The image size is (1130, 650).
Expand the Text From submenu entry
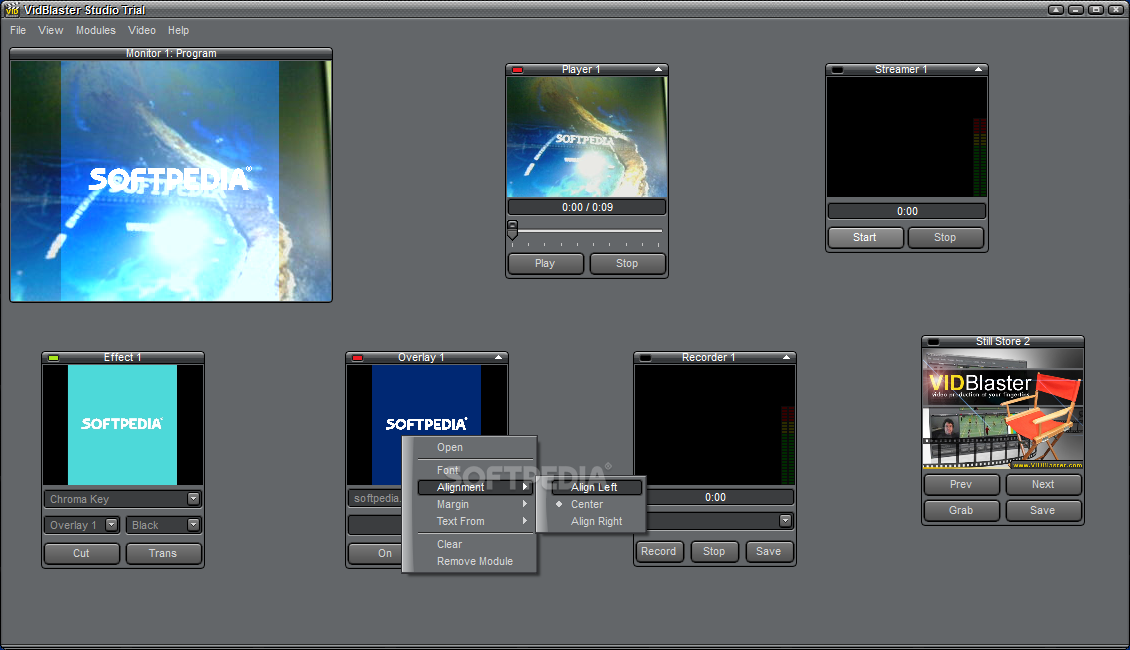point(476,521)
